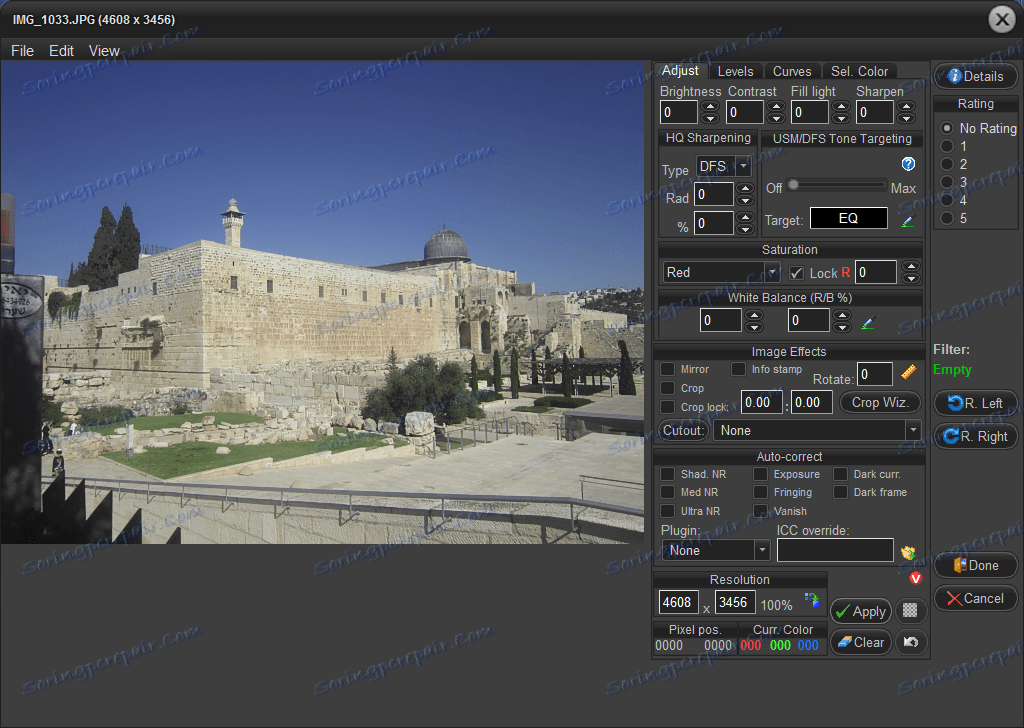Click the black EQ target swatch
Viewport: 1024px width, 728px height.
(x=848, y=218)
